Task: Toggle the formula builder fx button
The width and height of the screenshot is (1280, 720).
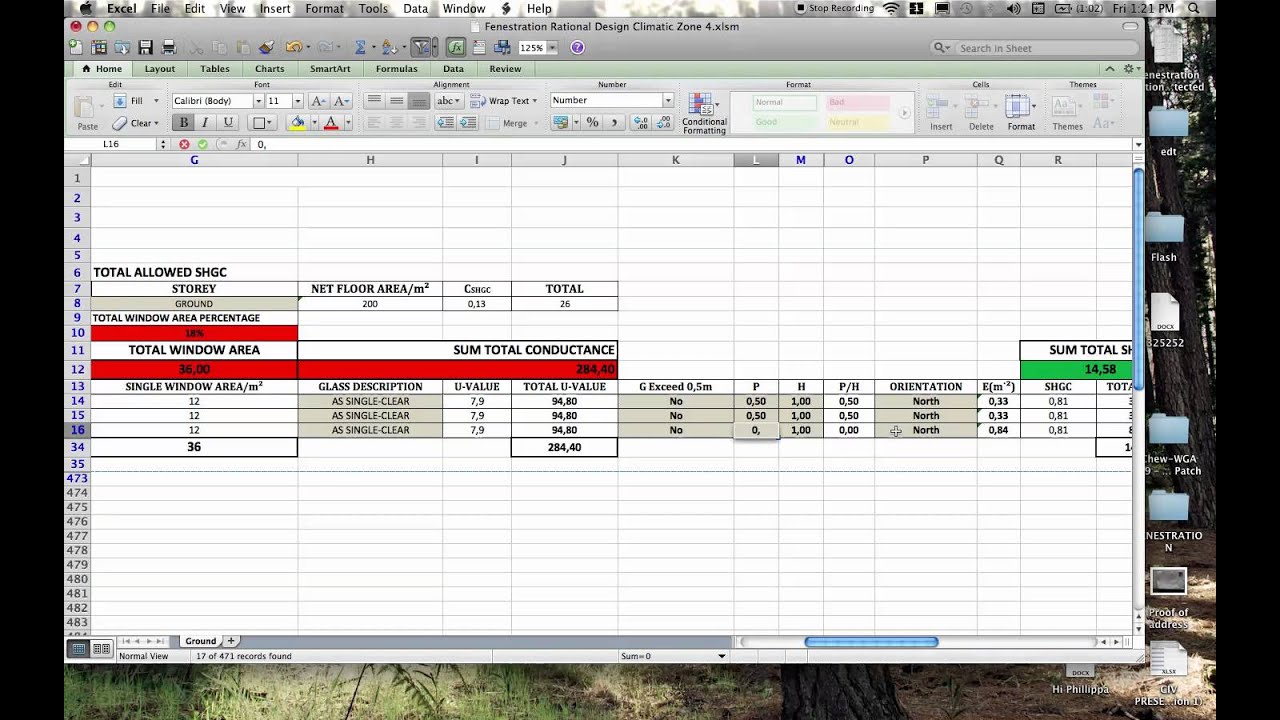Action: [456, 47]
